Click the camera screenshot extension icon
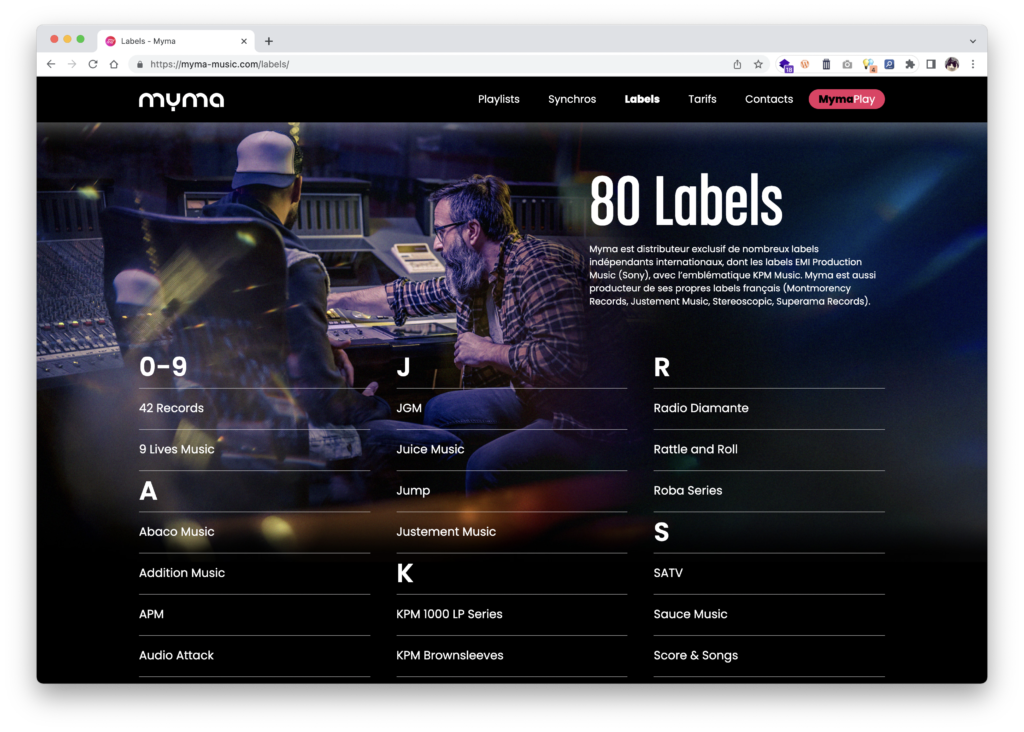This screenshot has width=1024, height=732. pos(847,64)
